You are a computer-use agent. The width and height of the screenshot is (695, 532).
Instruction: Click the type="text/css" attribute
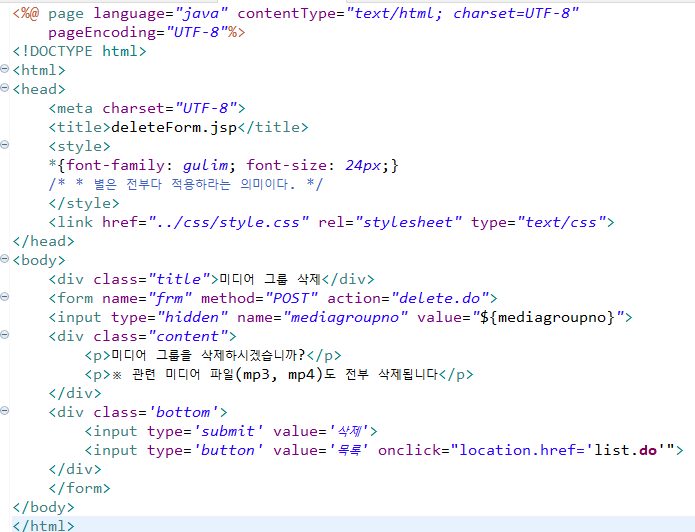tap(538, 223)
